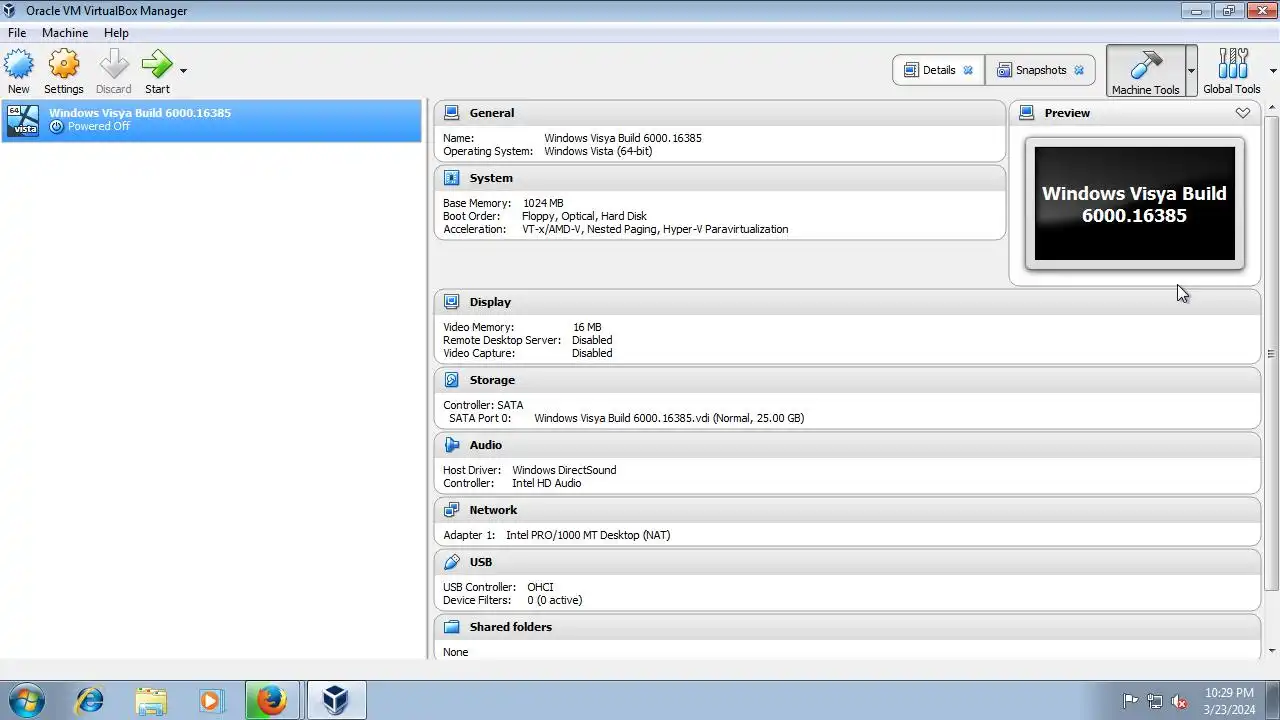Click the SATA Port 0 vdi entry
This screenshot has width=1280, height=720.
click(x=669, y=418)
